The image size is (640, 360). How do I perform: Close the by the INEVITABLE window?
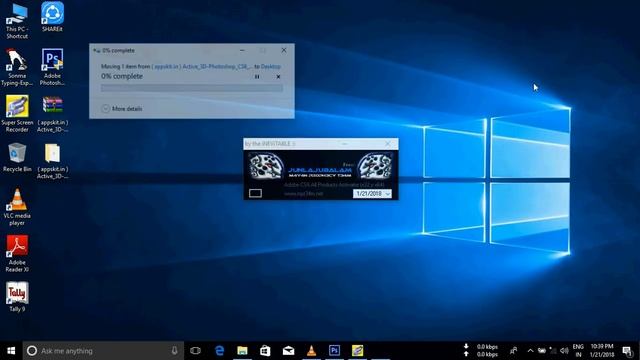[x=388, y=144]
